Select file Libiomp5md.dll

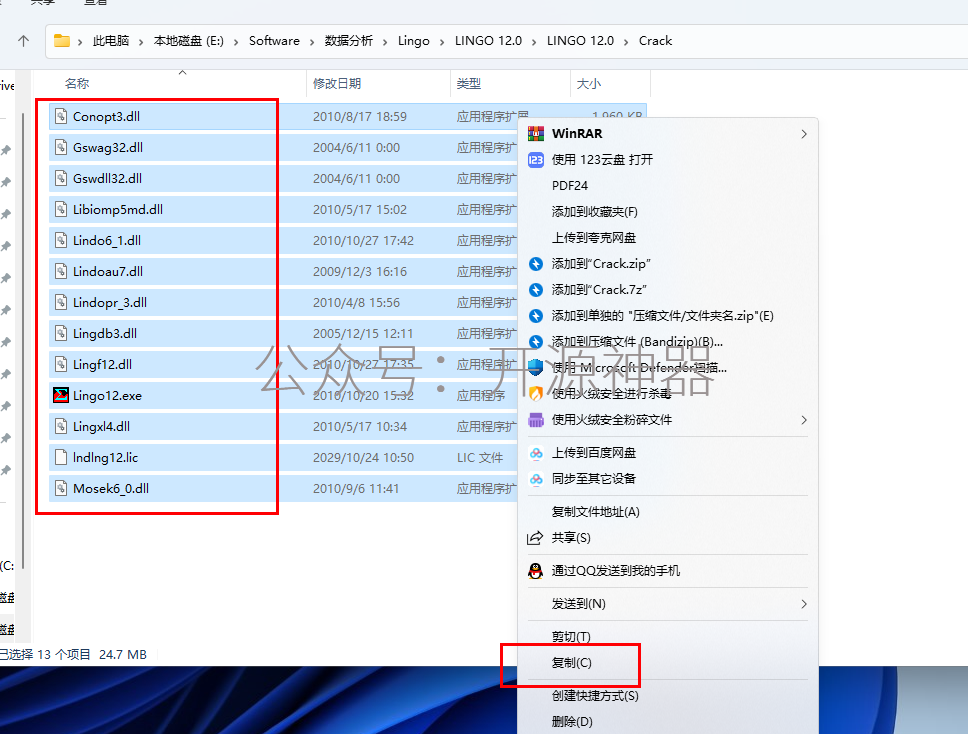[x=118, y=209]
